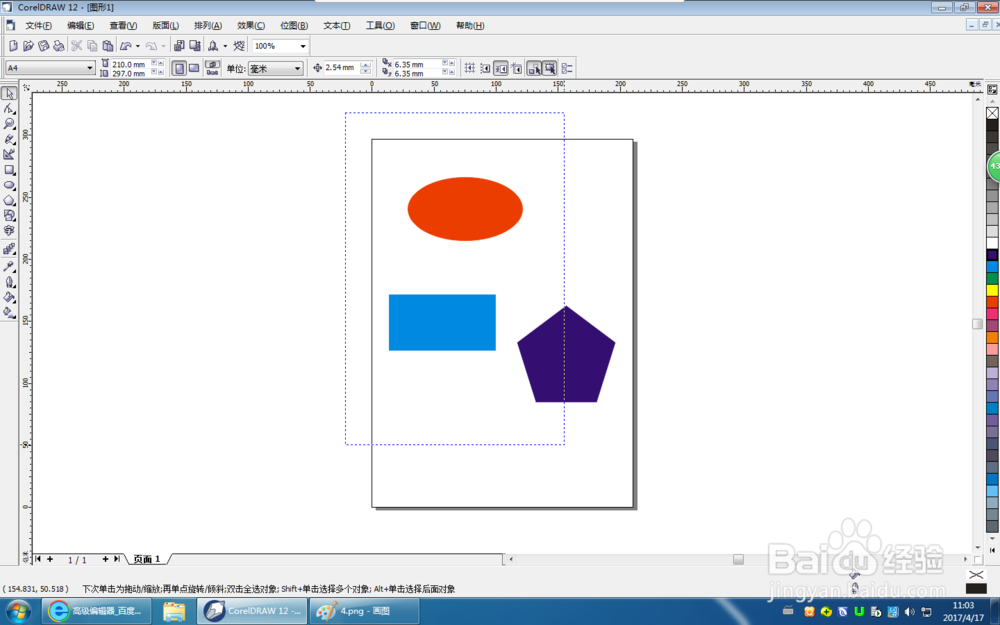Image resolution: width=1000 pixels, height=625 pixels.
Task: Toggle Landscape page orientation
Action: point(195,68)
